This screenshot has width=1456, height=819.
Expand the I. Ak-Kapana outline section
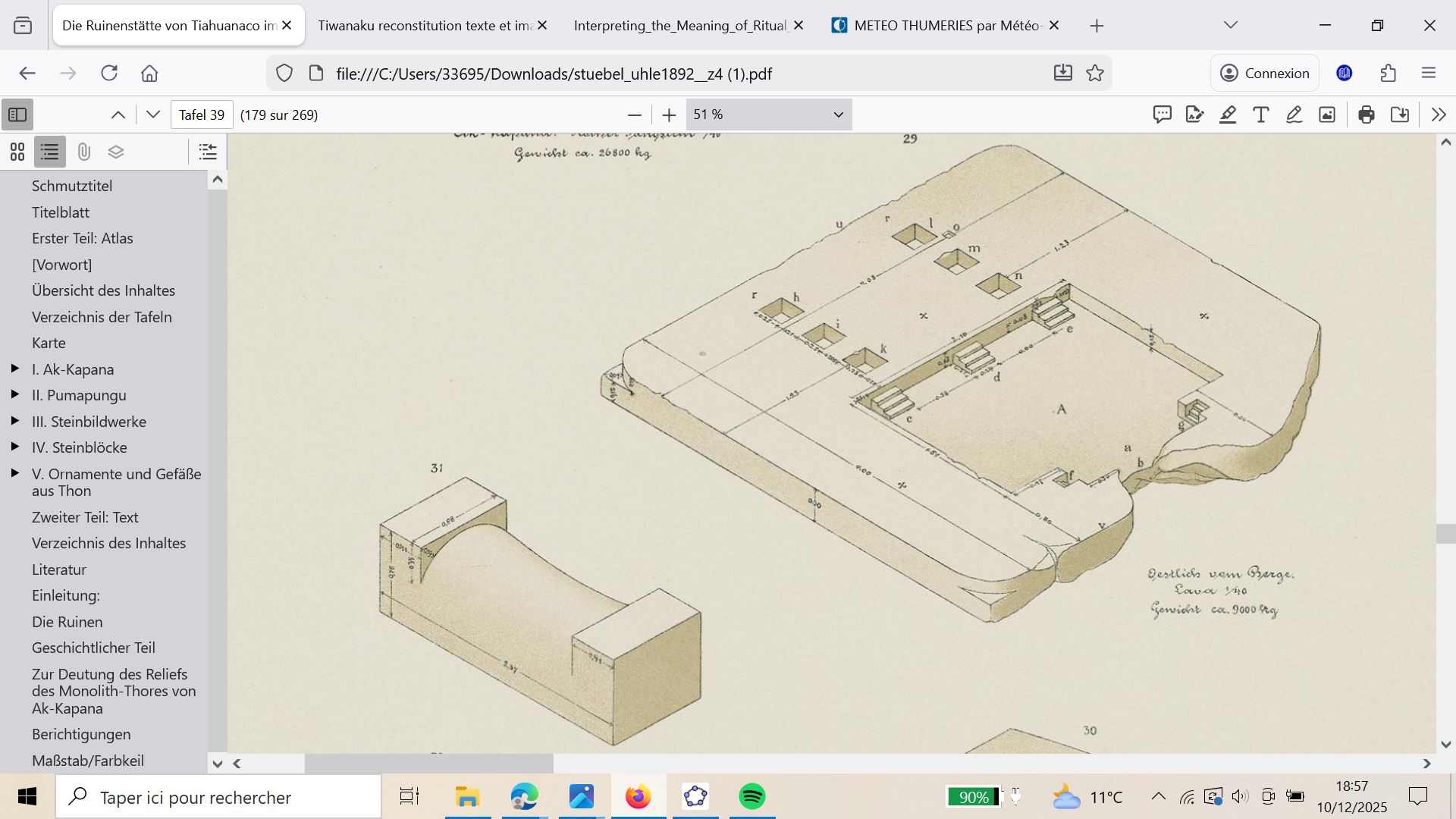coord(14,369)
